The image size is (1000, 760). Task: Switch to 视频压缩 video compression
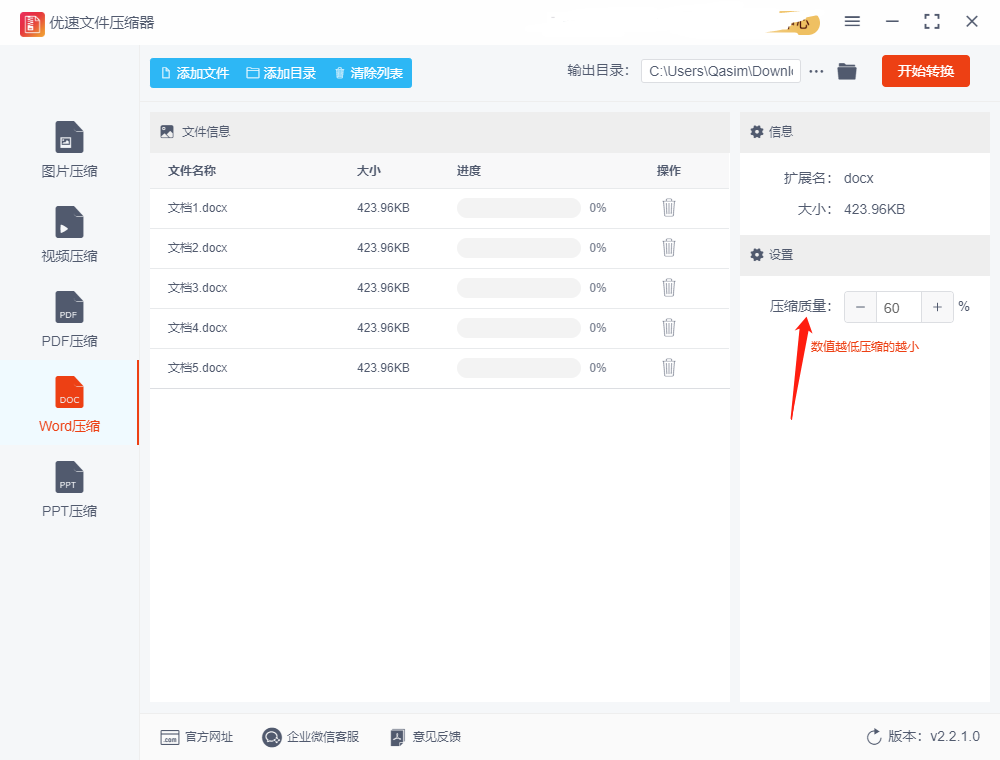point(69,235)
